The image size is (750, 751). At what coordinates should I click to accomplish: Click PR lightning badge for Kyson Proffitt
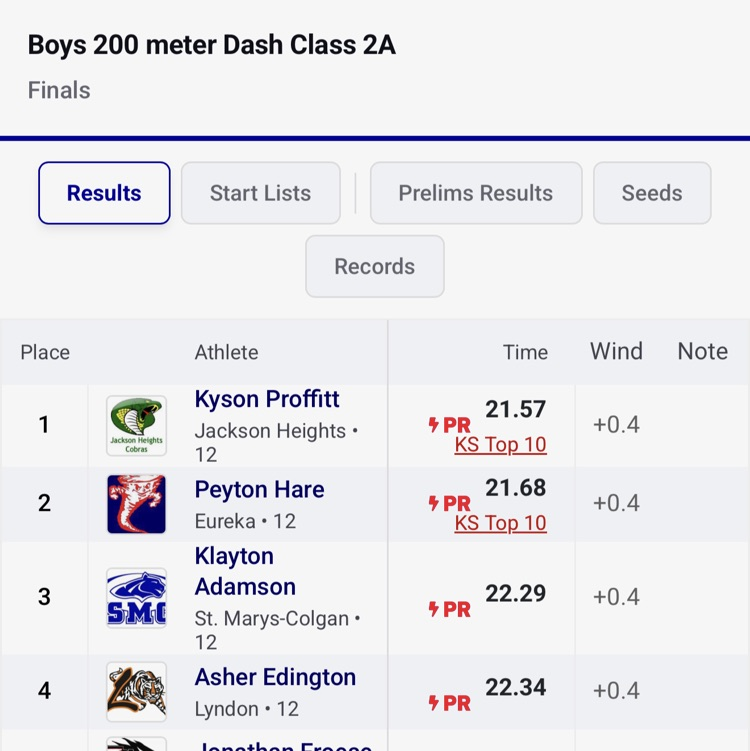click(449, 425)
